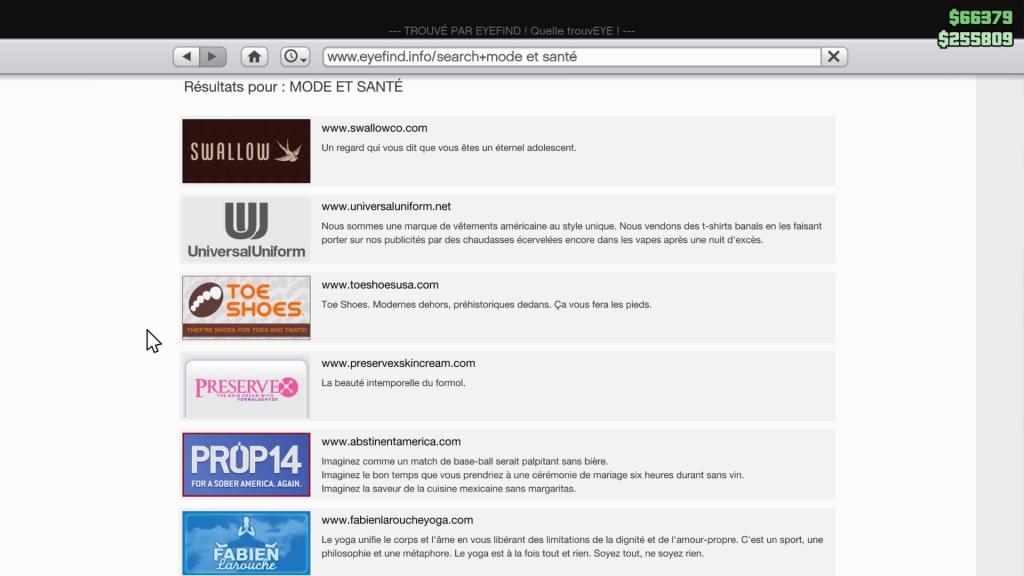1024x576 pixels.
Task: Click the browser back arrow
Action: pyautogui.click(x=186, y=57)
